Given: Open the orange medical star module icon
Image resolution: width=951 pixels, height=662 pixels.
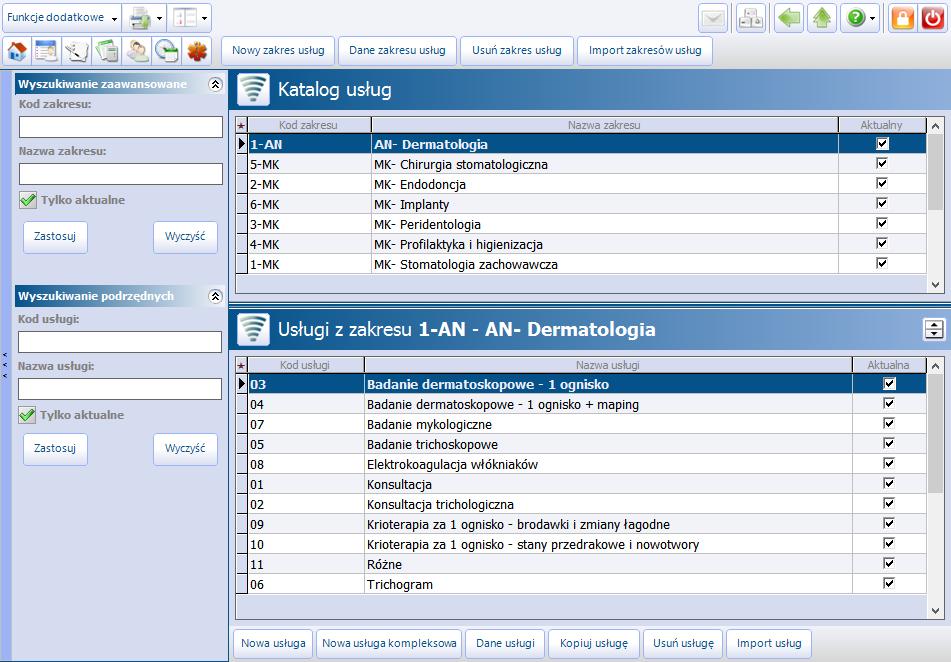Looking at the screenshot, I should pyautogui.click(x=197, y=51).
